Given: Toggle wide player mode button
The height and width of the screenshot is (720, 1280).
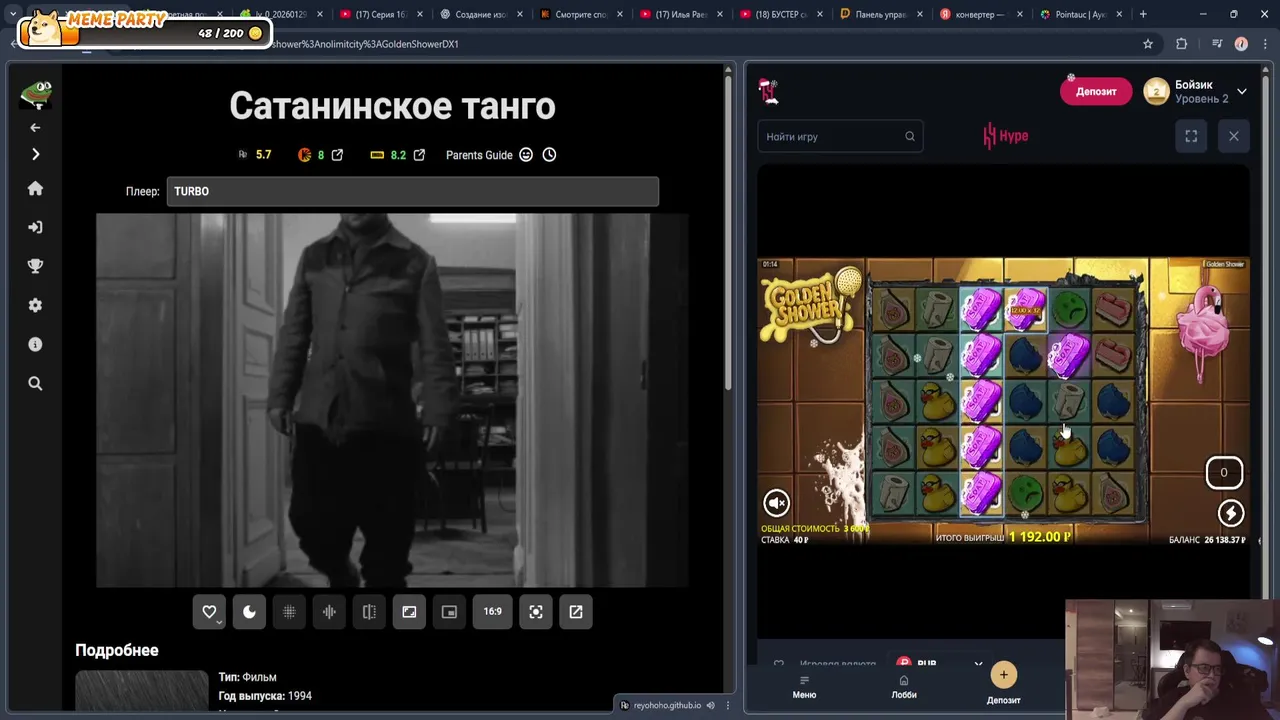Looking at the screenshot, I should pyautogui.click(x=409, y=612).
